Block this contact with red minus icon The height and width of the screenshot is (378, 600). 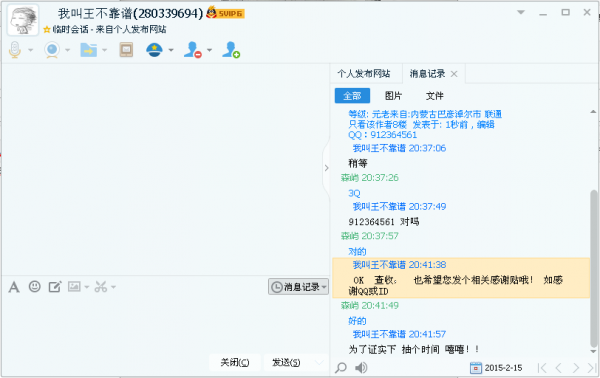click(x=192, y=50)
